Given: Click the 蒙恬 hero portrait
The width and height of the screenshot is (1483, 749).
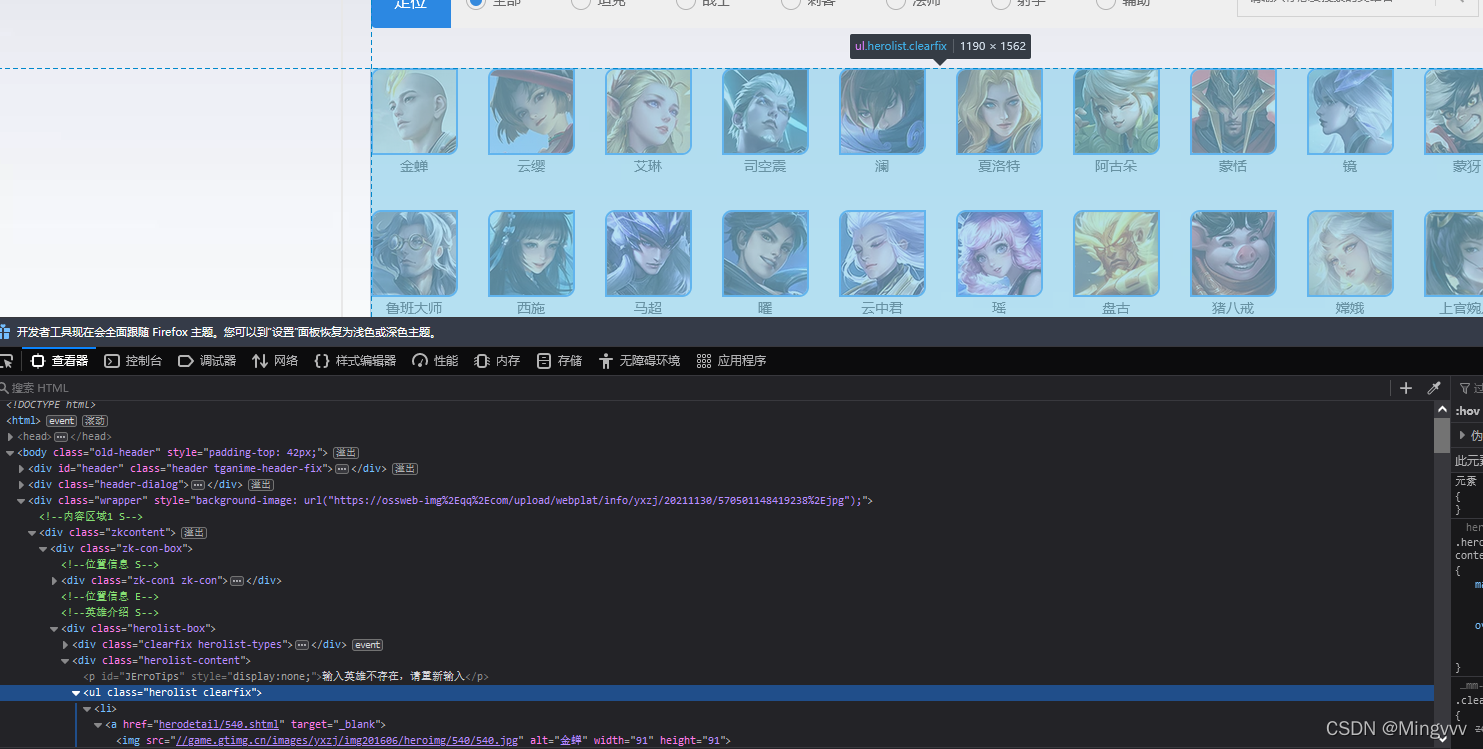Looking at the screenshot, I should click(x=1233, y=111).
